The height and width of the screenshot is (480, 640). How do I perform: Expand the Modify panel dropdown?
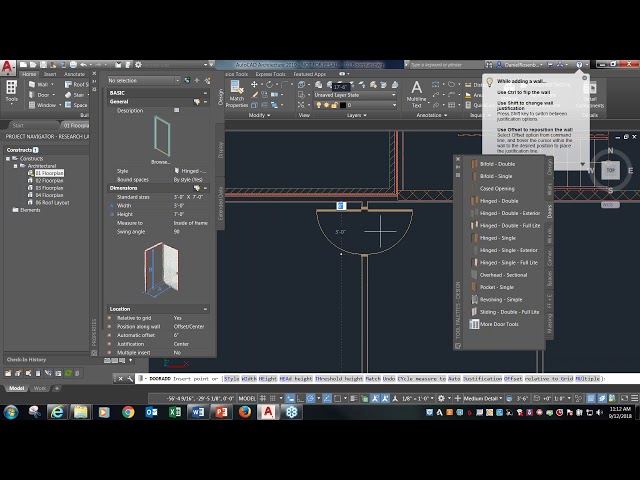(259, 115)
